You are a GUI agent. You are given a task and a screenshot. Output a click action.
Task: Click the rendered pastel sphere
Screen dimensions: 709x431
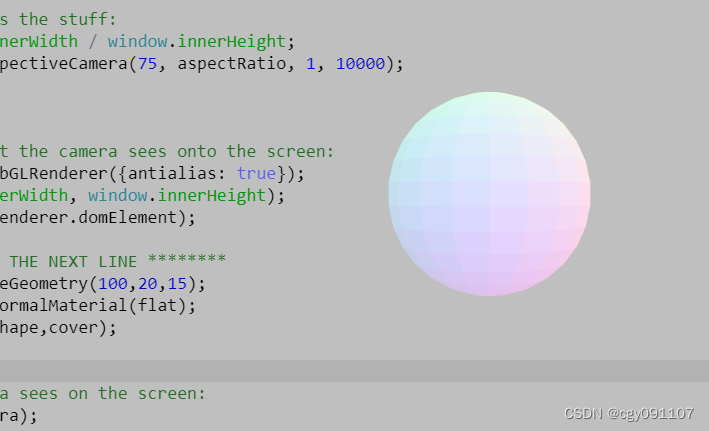[x=489, y=194]
